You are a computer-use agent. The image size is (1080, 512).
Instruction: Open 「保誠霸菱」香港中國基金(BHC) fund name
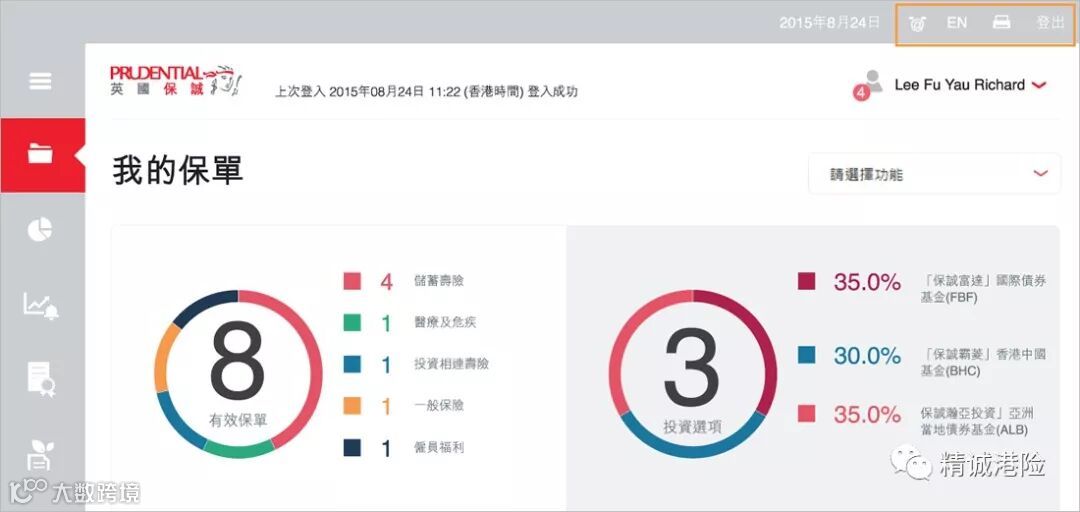[984, 363]
